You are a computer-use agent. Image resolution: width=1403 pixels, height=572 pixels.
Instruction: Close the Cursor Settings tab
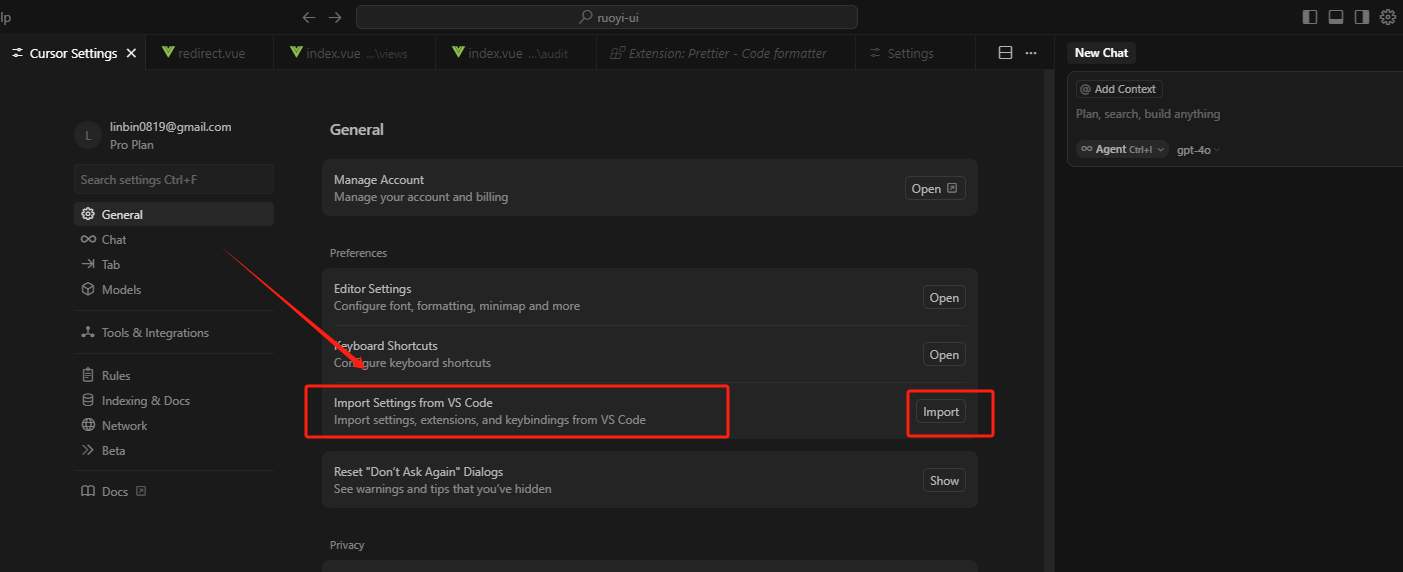pos(131,53)
